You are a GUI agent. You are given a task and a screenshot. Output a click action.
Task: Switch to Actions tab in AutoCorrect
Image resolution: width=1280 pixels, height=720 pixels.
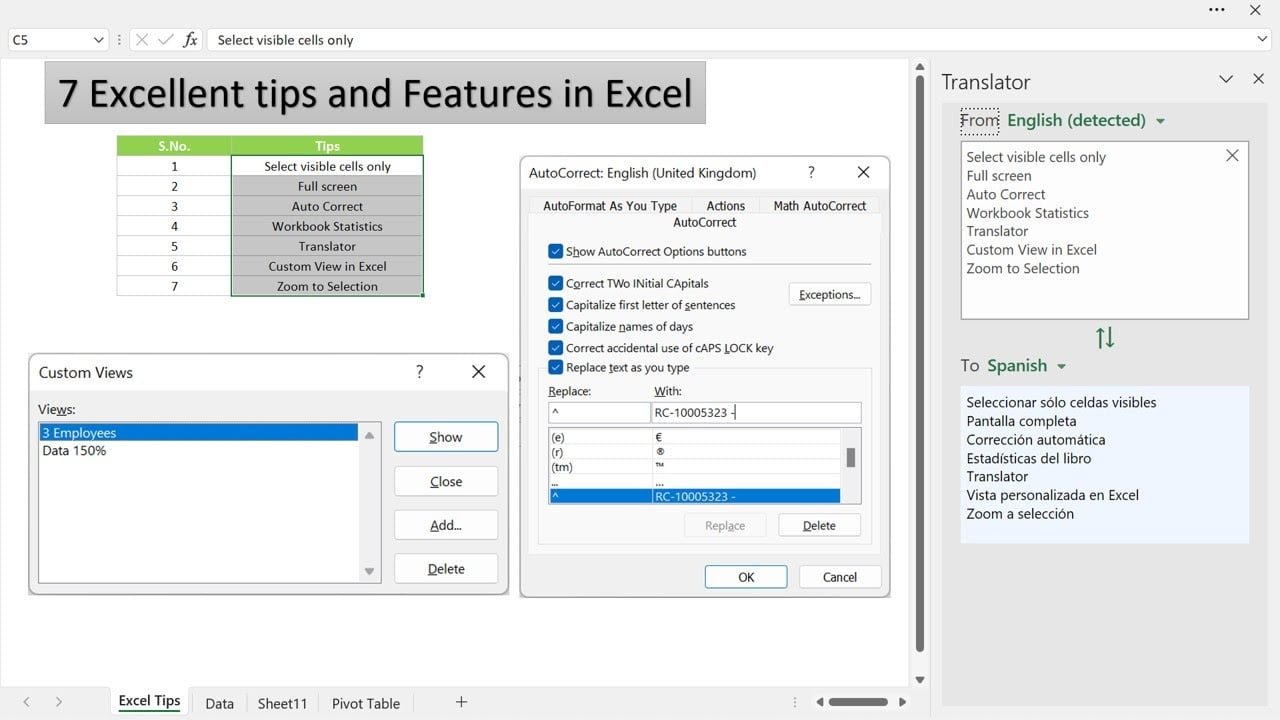[726, 205]
